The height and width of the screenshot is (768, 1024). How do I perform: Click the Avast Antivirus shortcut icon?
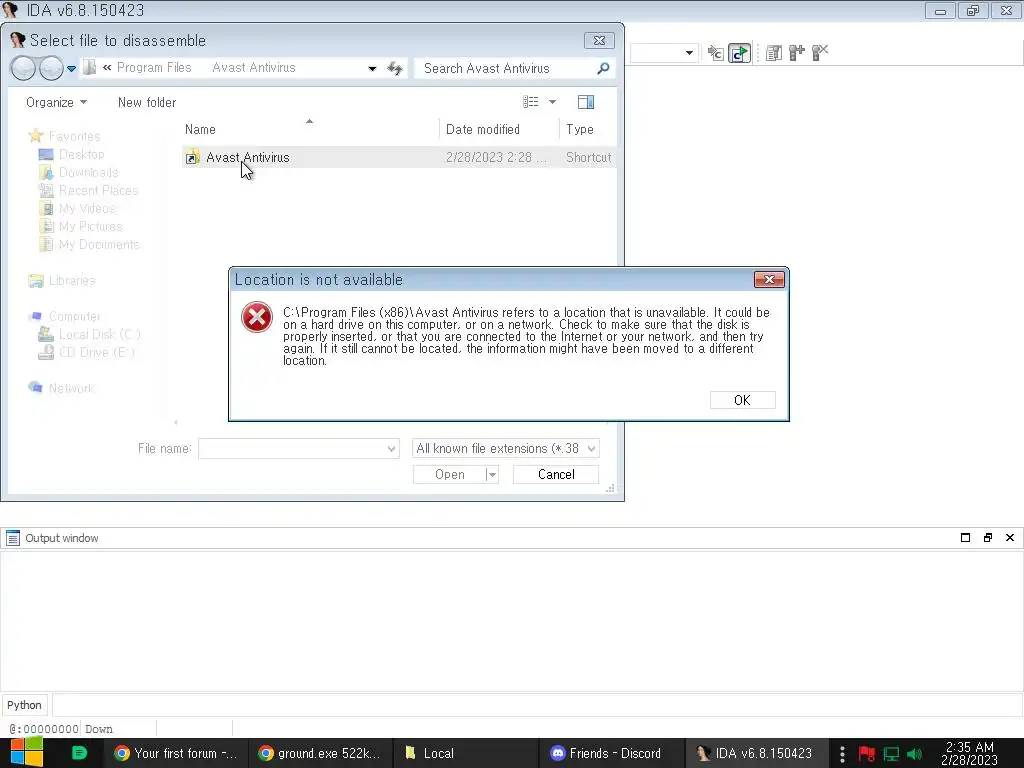192,157
